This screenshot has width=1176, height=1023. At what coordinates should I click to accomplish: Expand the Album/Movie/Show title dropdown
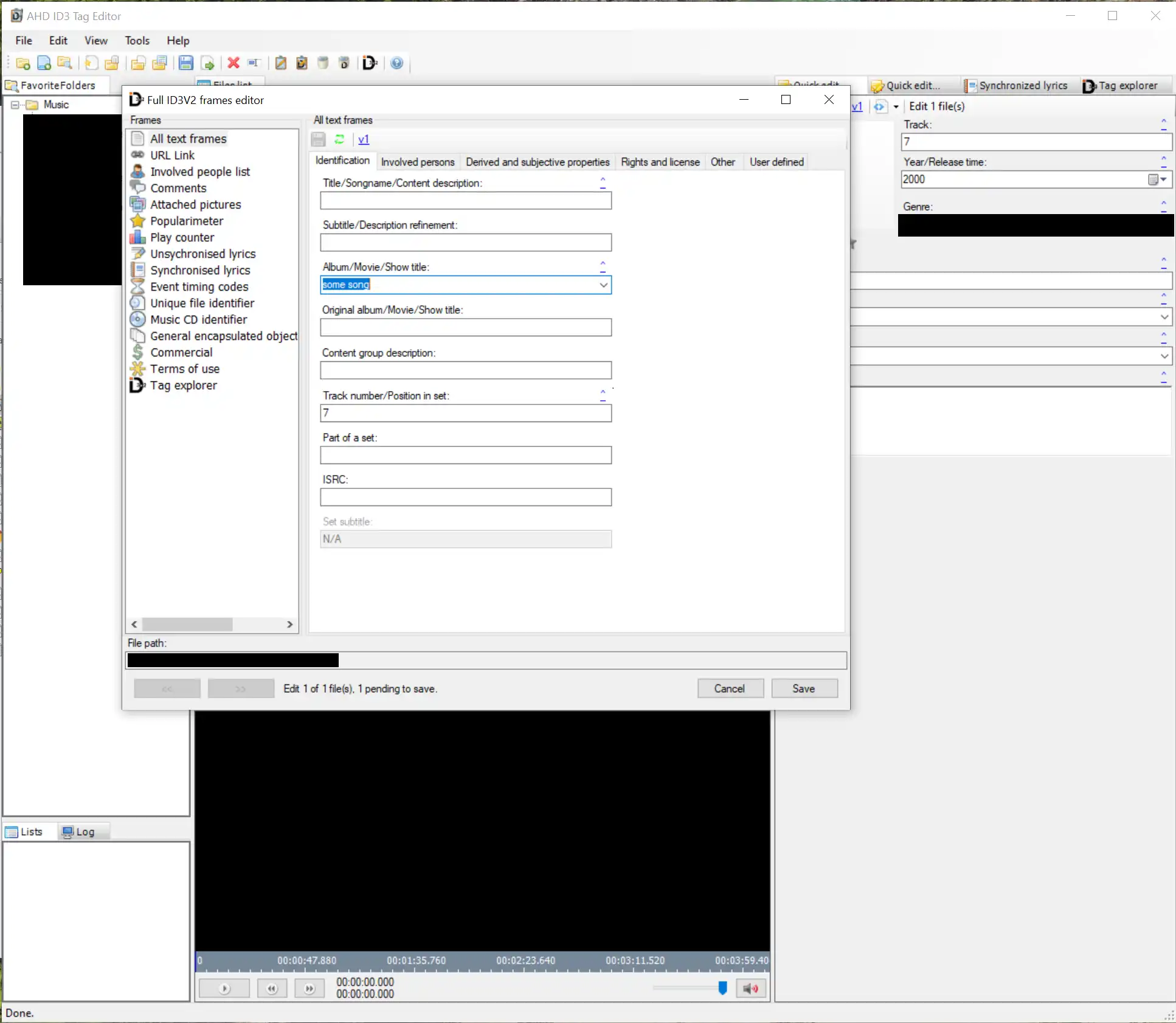[603, 285]
